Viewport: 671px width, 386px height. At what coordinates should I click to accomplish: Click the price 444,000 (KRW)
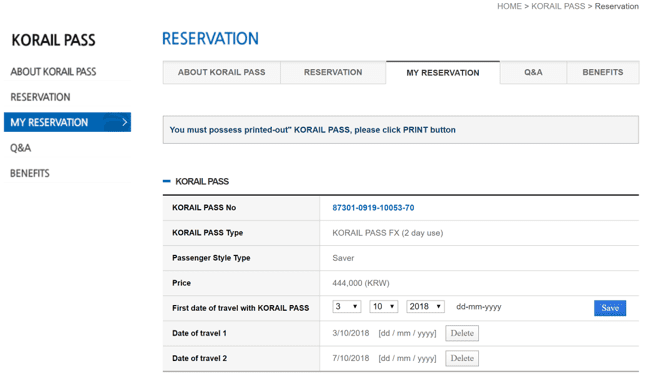click(361, 283)
